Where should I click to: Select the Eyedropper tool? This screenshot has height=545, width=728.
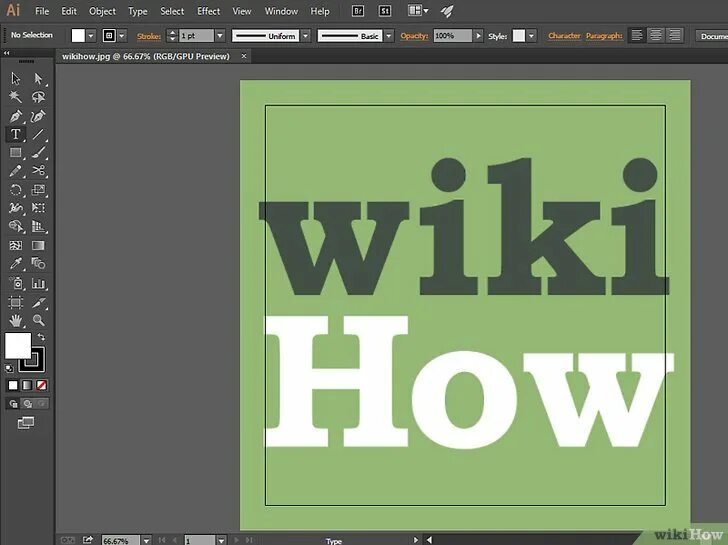point(15,264)
